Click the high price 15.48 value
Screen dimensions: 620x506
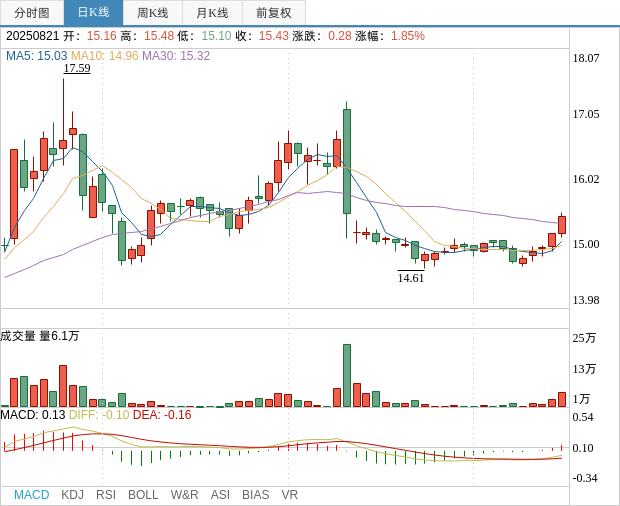pyautogui.click(x=159, y=36)
